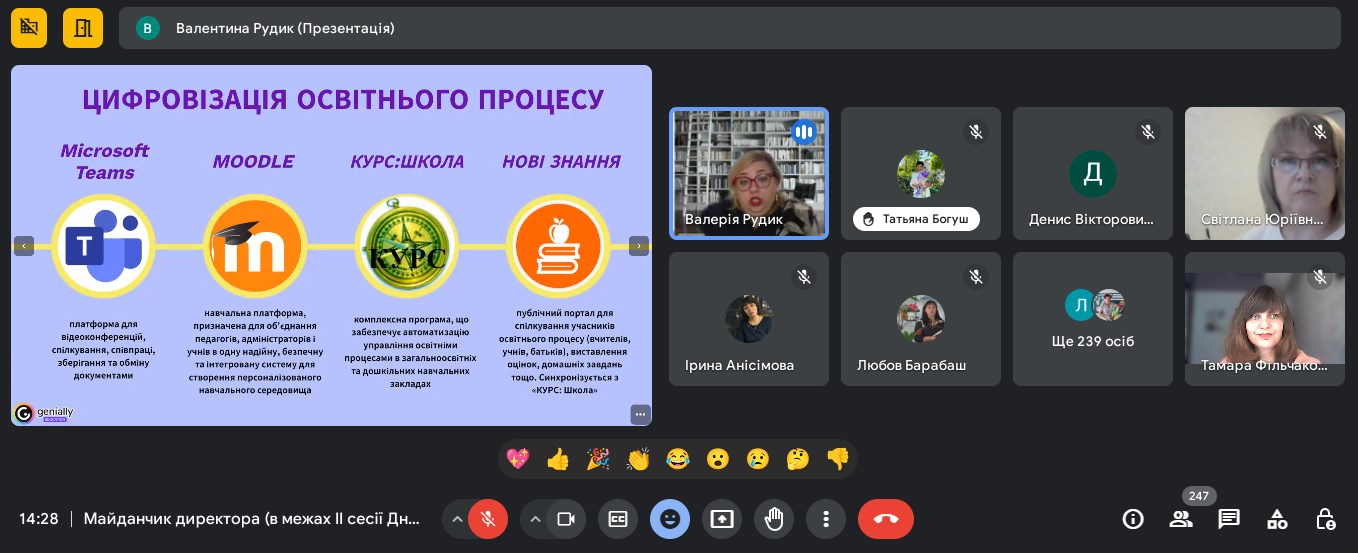Open the 'Ще 239 осіб' tile
This screenshot has height=553, width=1358.
(x=1093, y=319)
